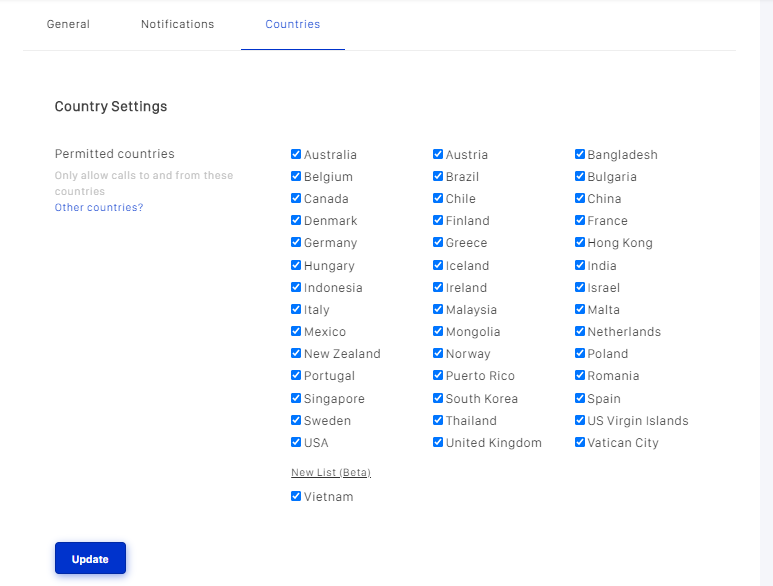Toggle the Brazil checkbox

(x=438, y=176)
